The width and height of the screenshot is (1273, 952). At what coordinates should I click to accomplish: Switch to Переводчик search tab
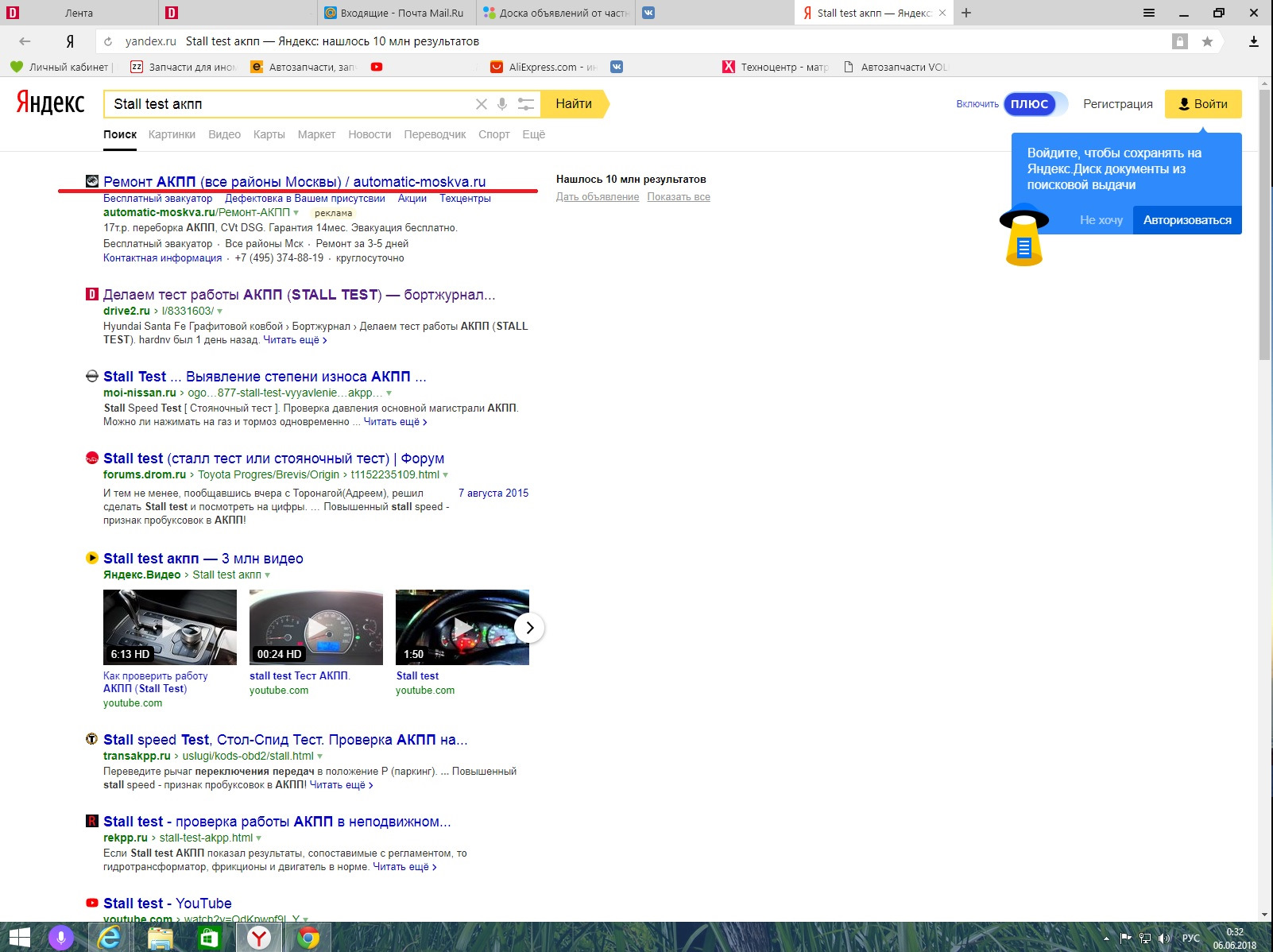coord(435,134)
